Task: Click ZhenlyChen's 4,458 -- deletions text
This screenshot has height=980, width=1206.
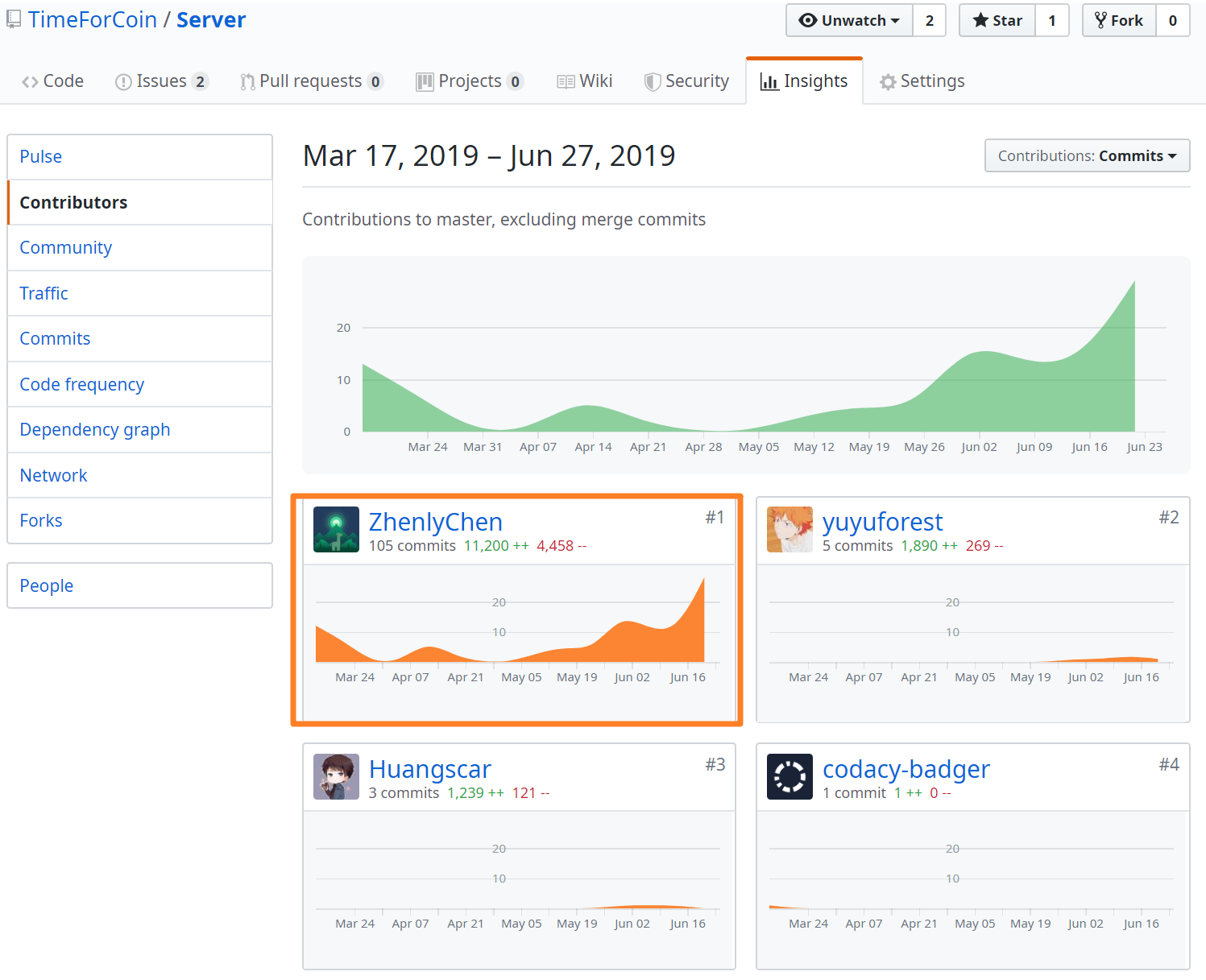Action: 562,546
